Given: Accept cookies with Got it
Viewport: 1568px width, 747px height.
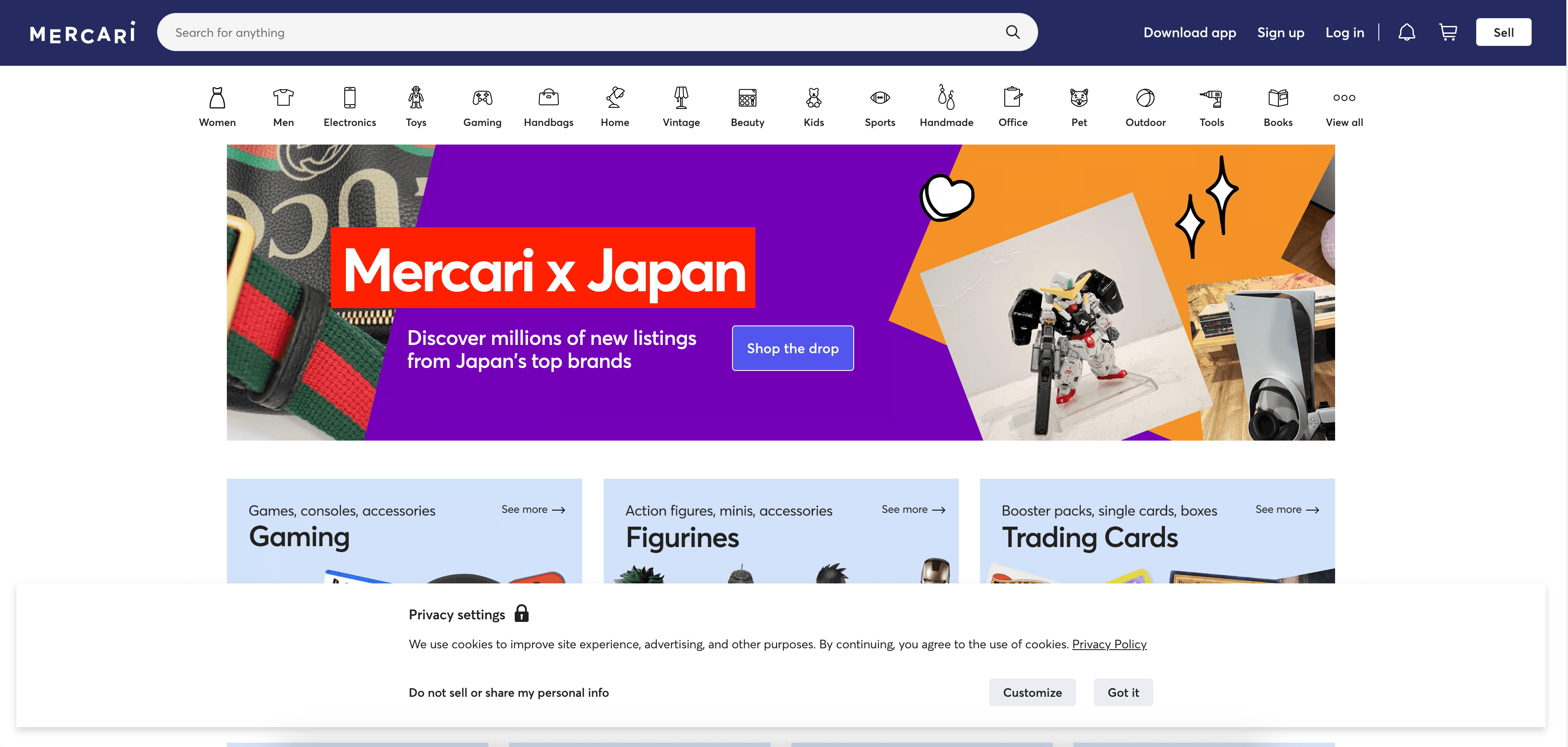Looking at the screenshot, I should click(x=1123, y=692).
